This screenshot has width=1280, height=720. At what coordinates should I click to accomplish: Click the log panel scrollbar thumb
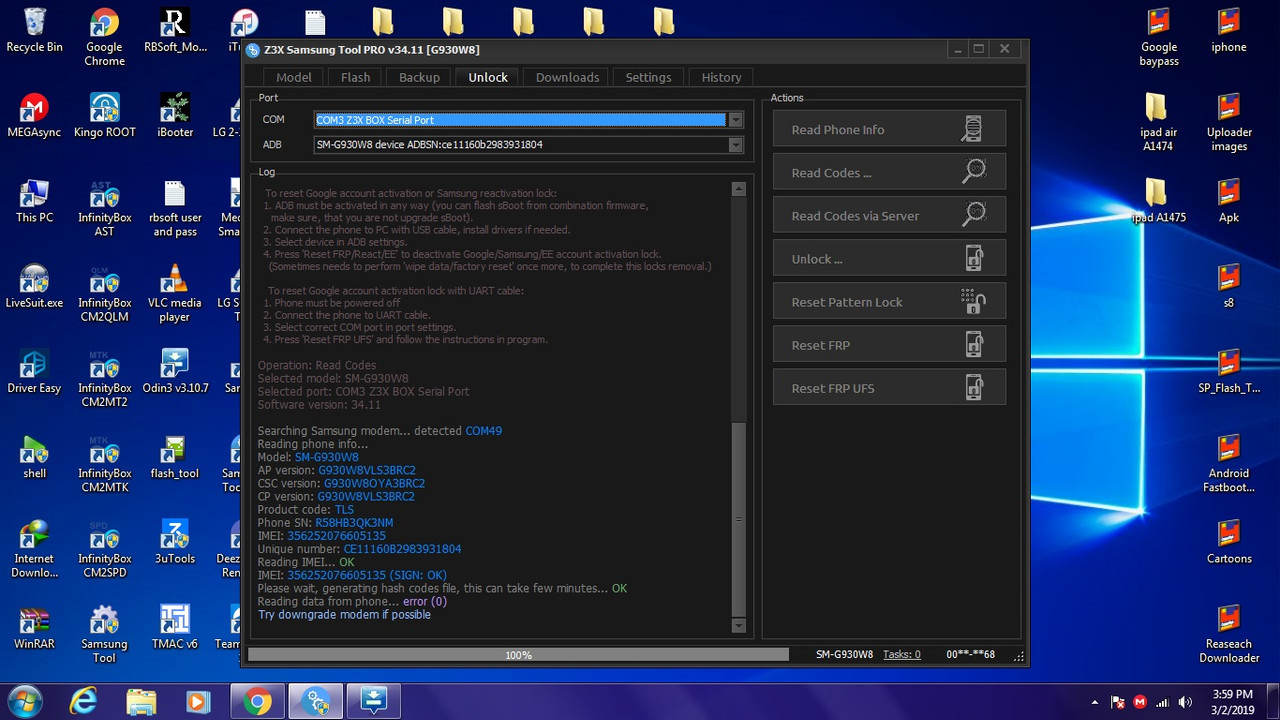pos(739,518)
